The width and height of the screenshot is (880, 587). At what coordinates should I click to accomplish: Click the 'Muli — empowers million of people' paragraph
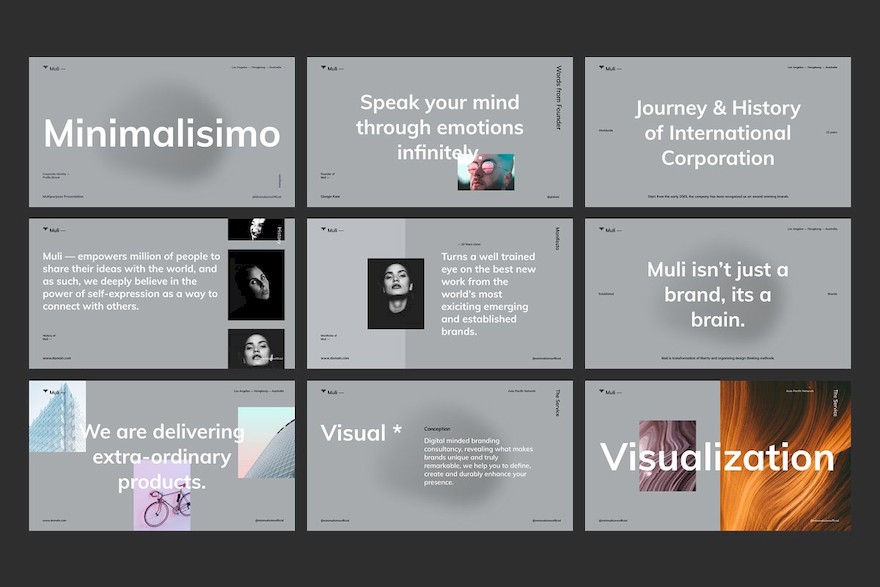[130, 281]
